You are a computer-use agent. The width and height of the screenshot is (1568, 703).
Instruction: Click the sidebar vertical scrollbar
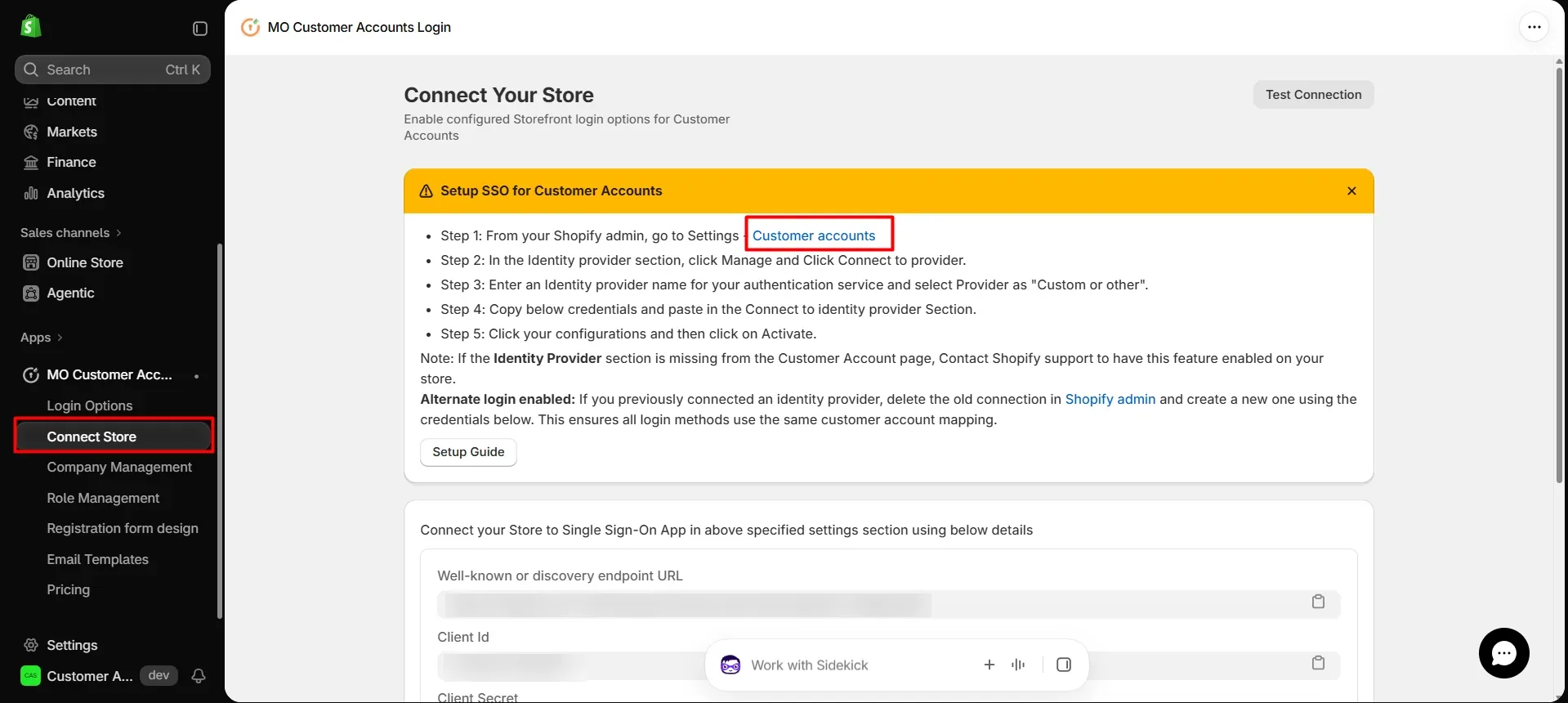point(219,431)
